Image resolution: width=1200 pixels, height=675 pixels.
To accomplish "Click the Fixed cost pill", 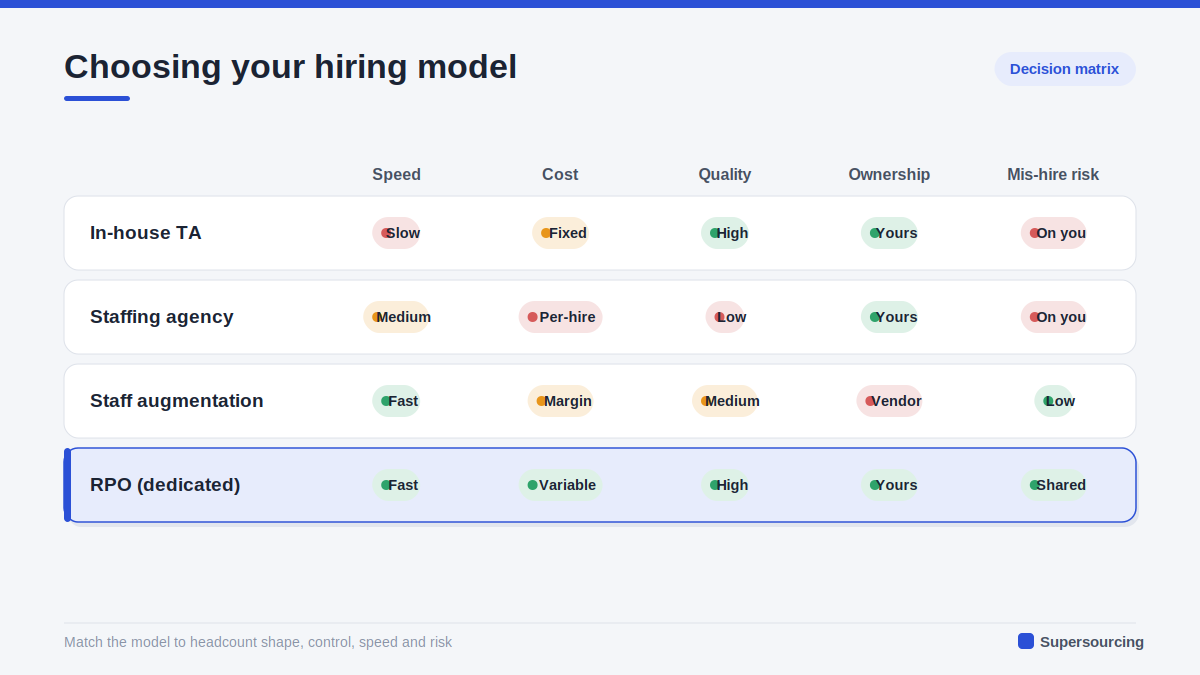I will [x=560, y=233].
